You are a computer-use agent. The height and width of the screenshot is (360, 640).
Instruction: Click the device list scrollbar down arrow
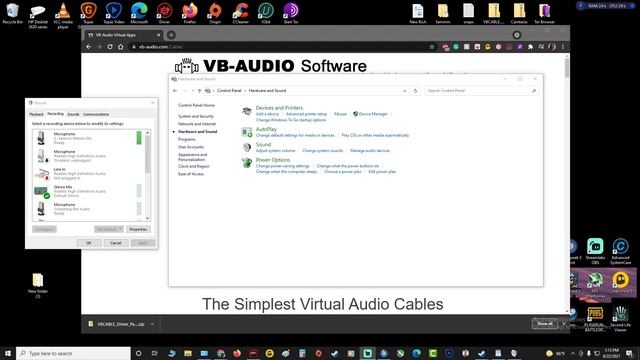click(148, 218)
